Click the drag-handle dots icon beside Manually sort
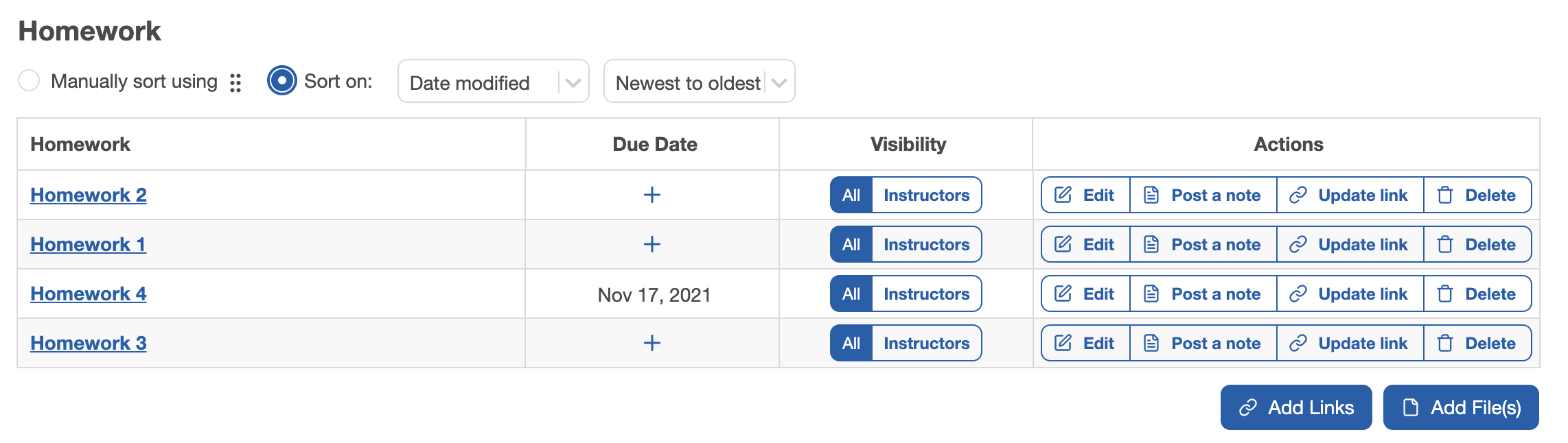 point(235,82)
